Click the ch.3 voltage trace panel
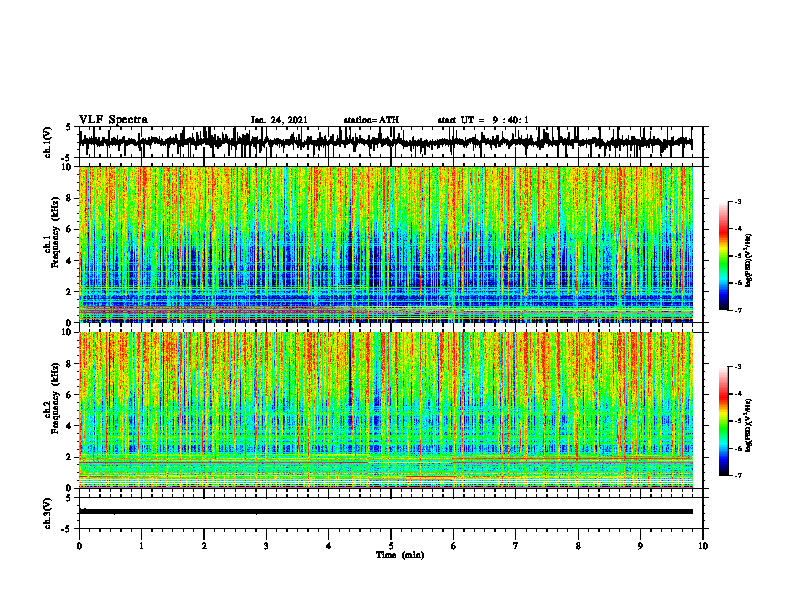Image resolution: width=792 pixels, height=612 pixels. [390, 513]
